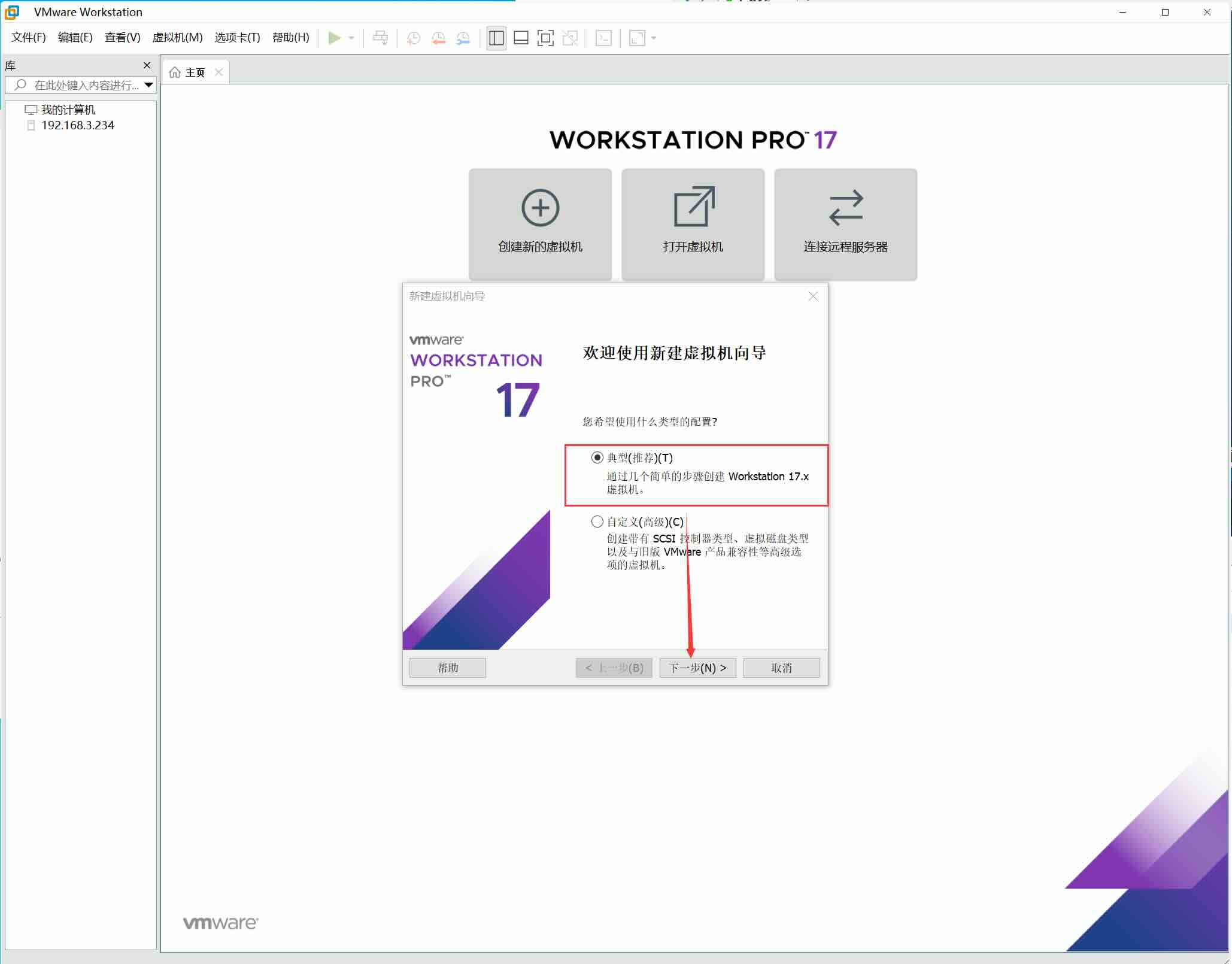
Task: Open the 帮助(H) menu
Action: coord(291,38)
